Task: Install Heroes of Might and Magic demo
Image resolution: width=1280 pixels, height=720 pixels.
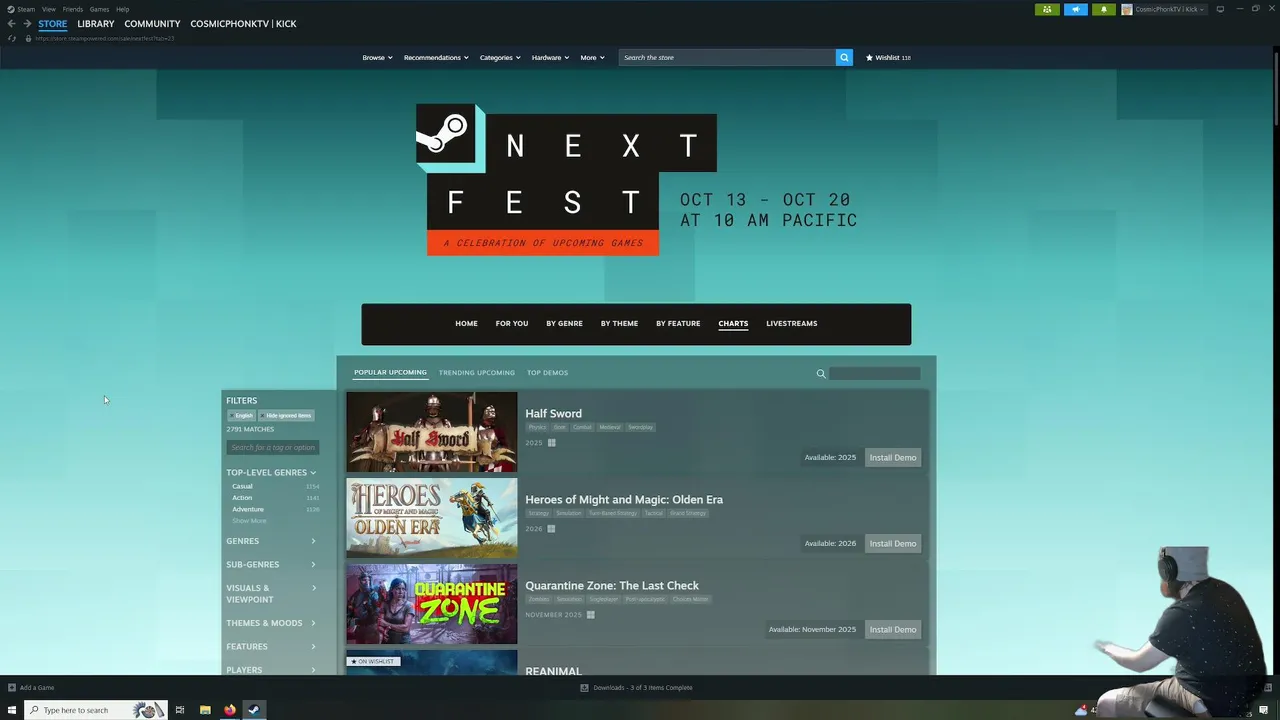Action: 893,543
